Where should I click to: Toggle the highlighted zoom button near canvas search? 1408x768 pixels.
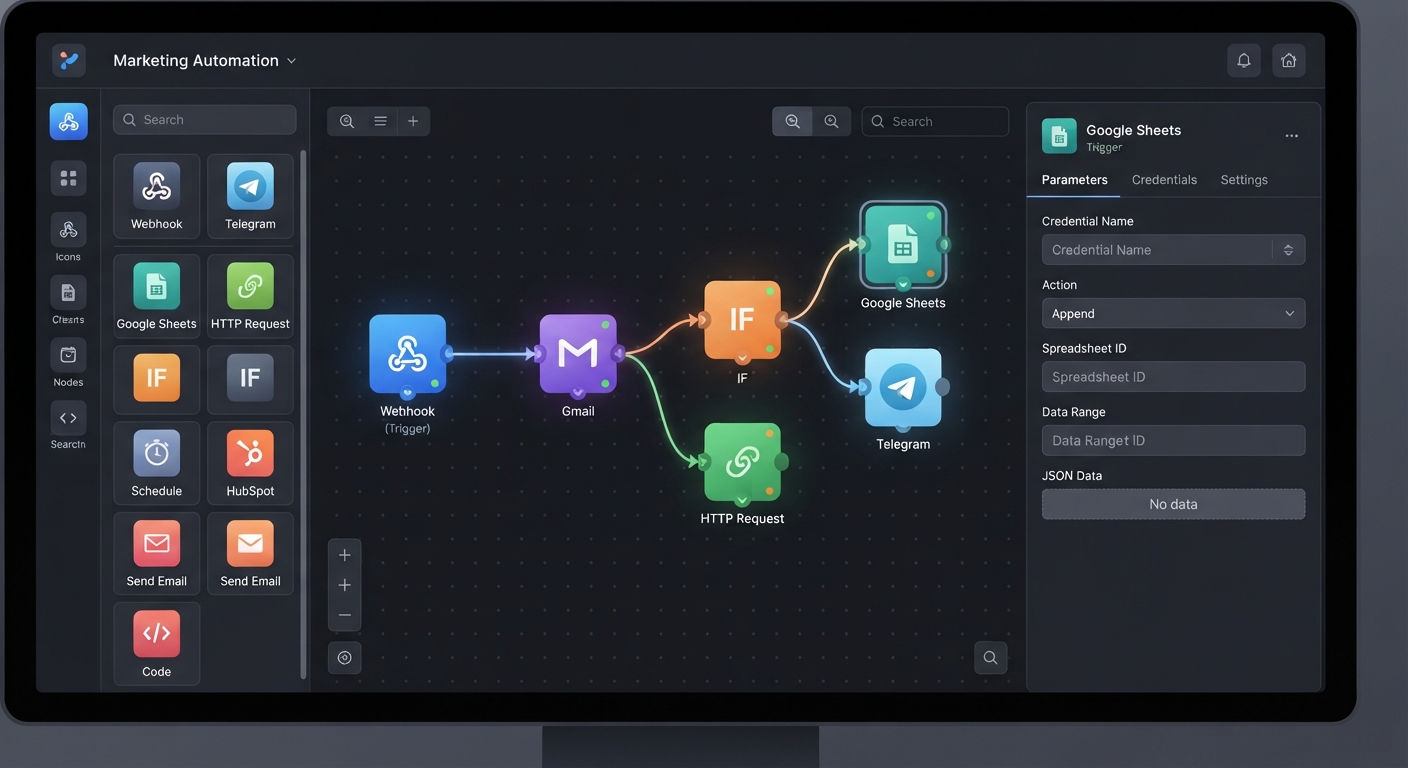click(x=792, y=121)
